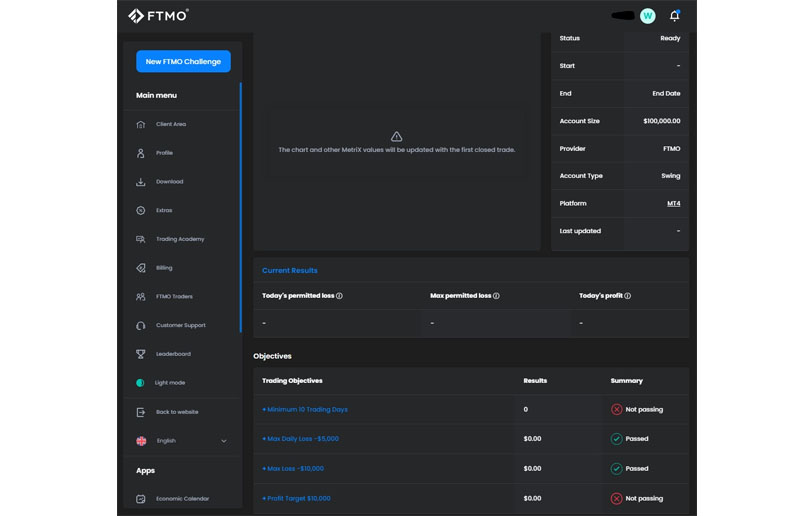Image resolution: width=800 pixels, height=516 pixels.
Task: Open Client Area menu item
Action: click(171, 124)
